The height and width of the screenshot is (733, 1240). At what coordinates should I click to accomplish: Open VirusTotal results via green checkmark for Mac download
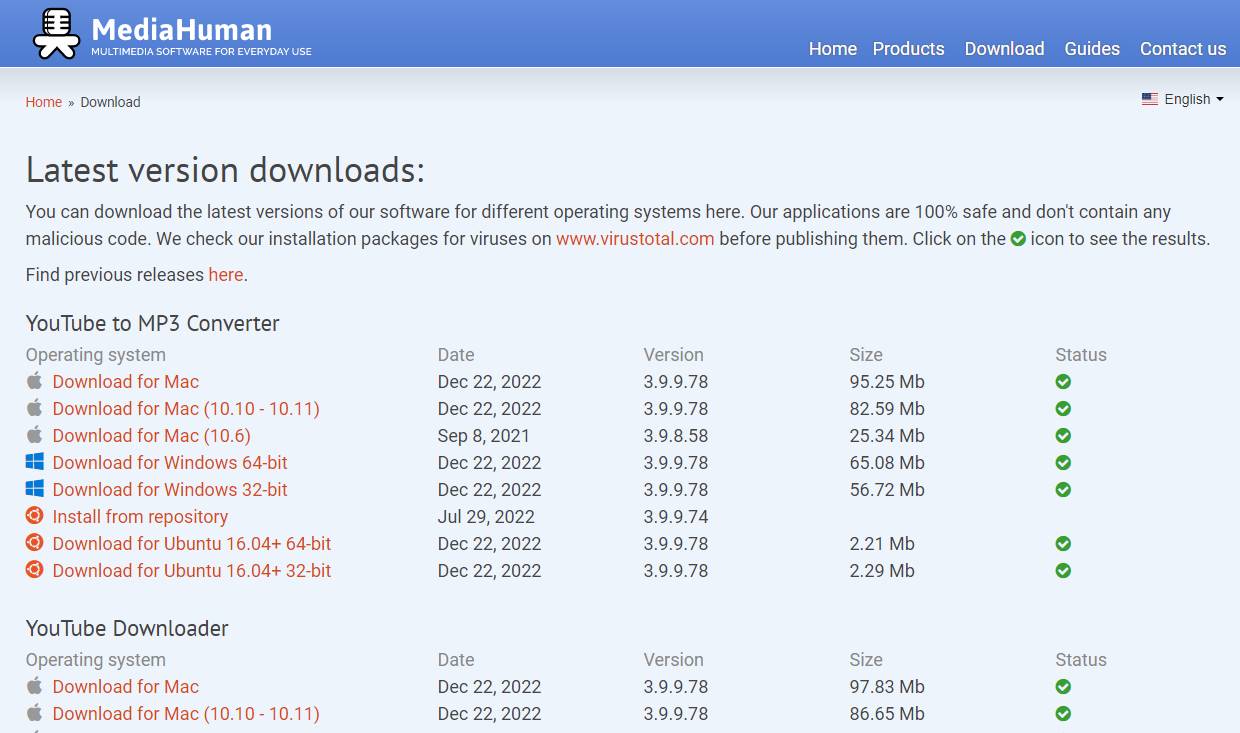pos(1062,381)
